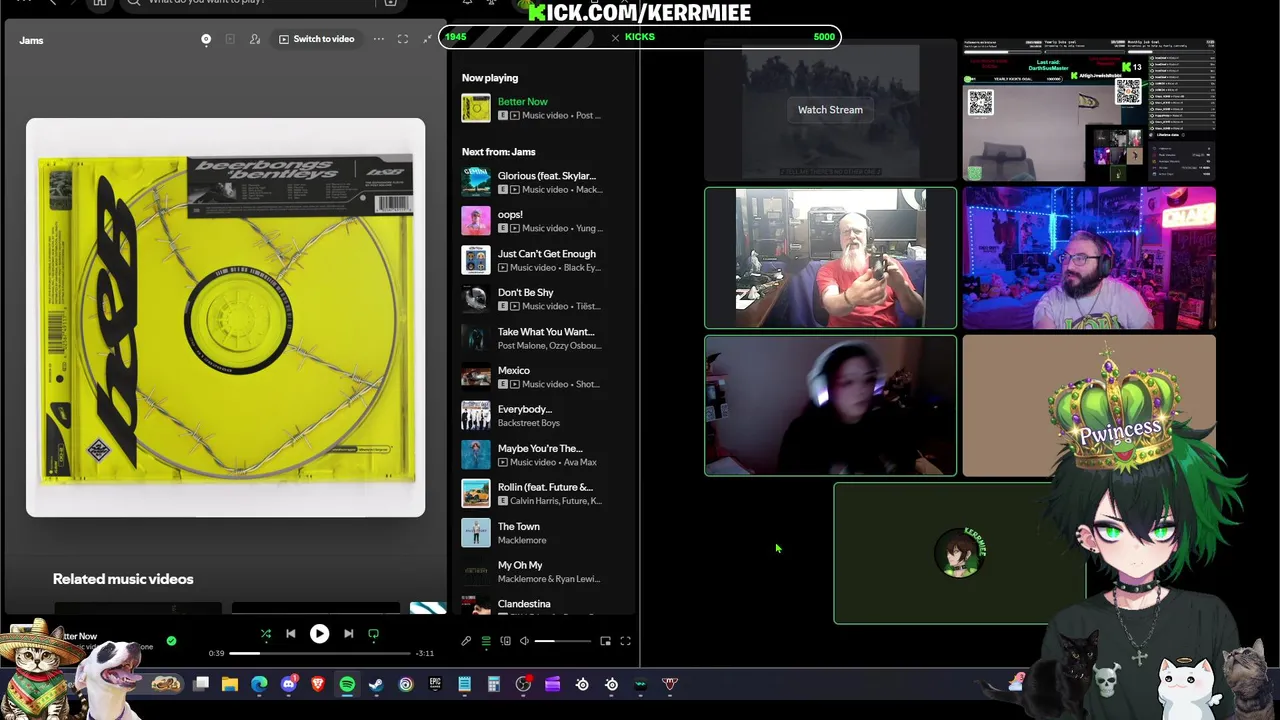1280x720 pixels.
Task: Select the top-right stream overlay with QR codes
Action: (1089, 110)
